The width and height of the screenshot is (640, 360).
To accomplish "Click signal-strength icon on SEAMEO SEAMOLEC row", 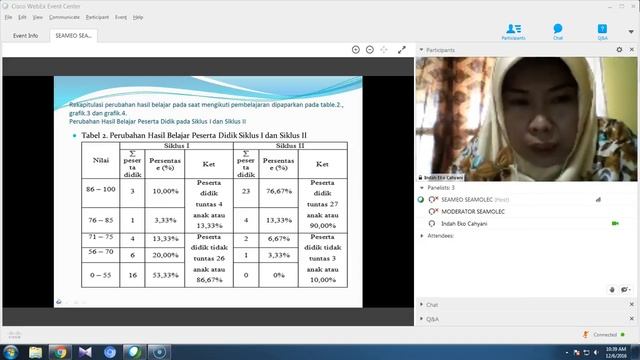I will (x=598, y=200).
